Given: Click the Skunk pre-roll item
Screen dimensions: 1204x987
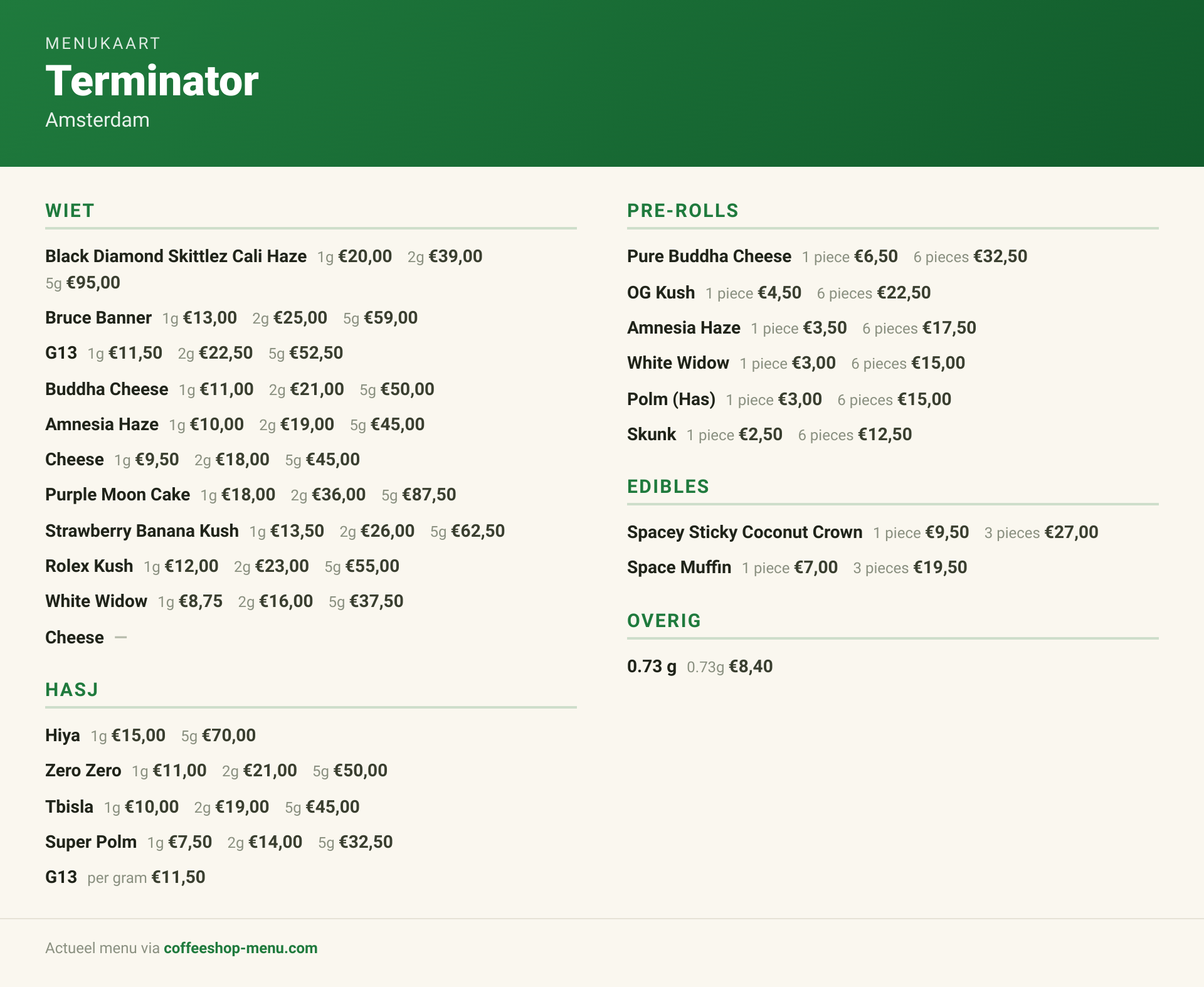Looking at the screenshot, I should (652, 434).
